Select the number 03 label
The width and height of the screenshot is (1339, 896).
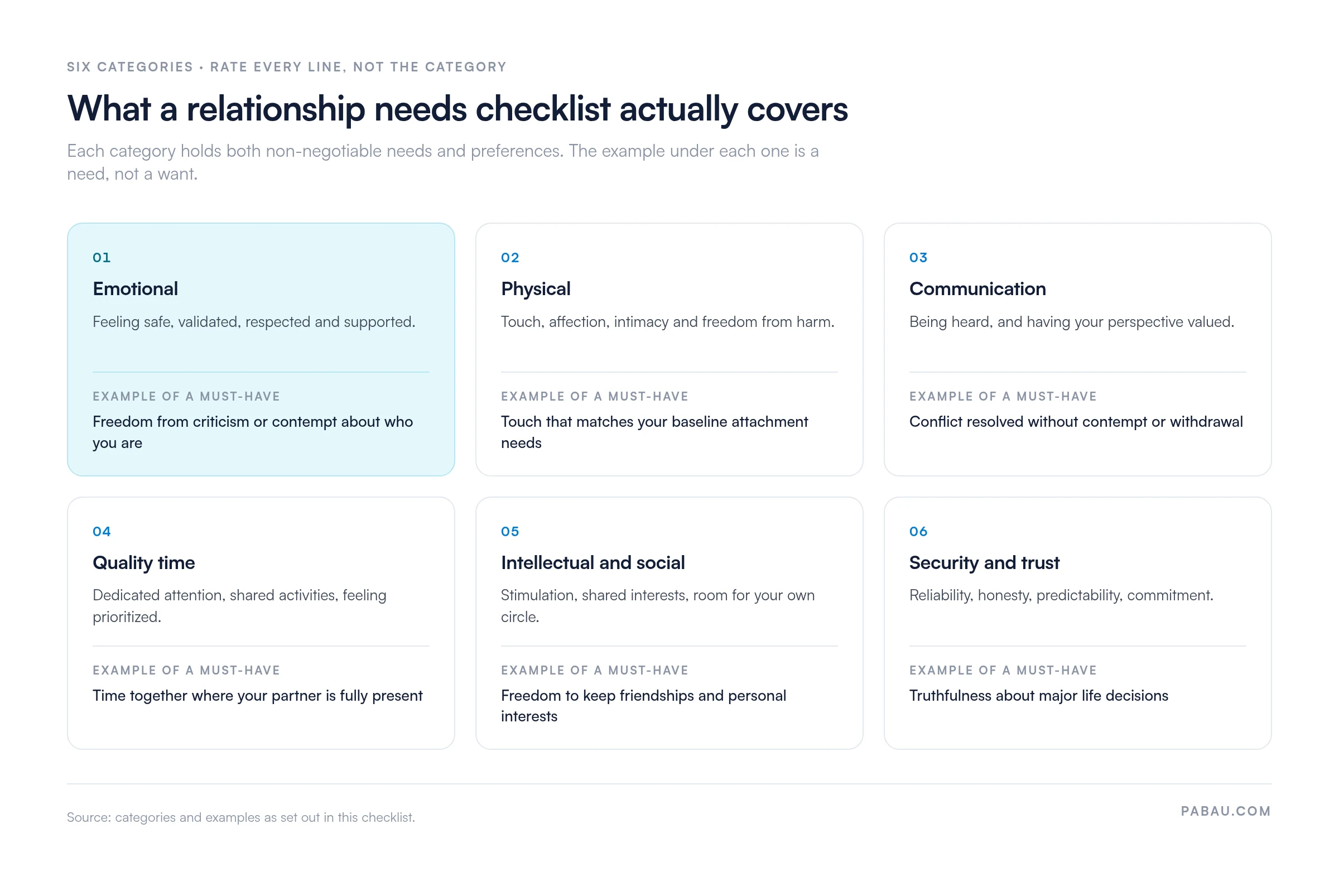tap(918, 257)
